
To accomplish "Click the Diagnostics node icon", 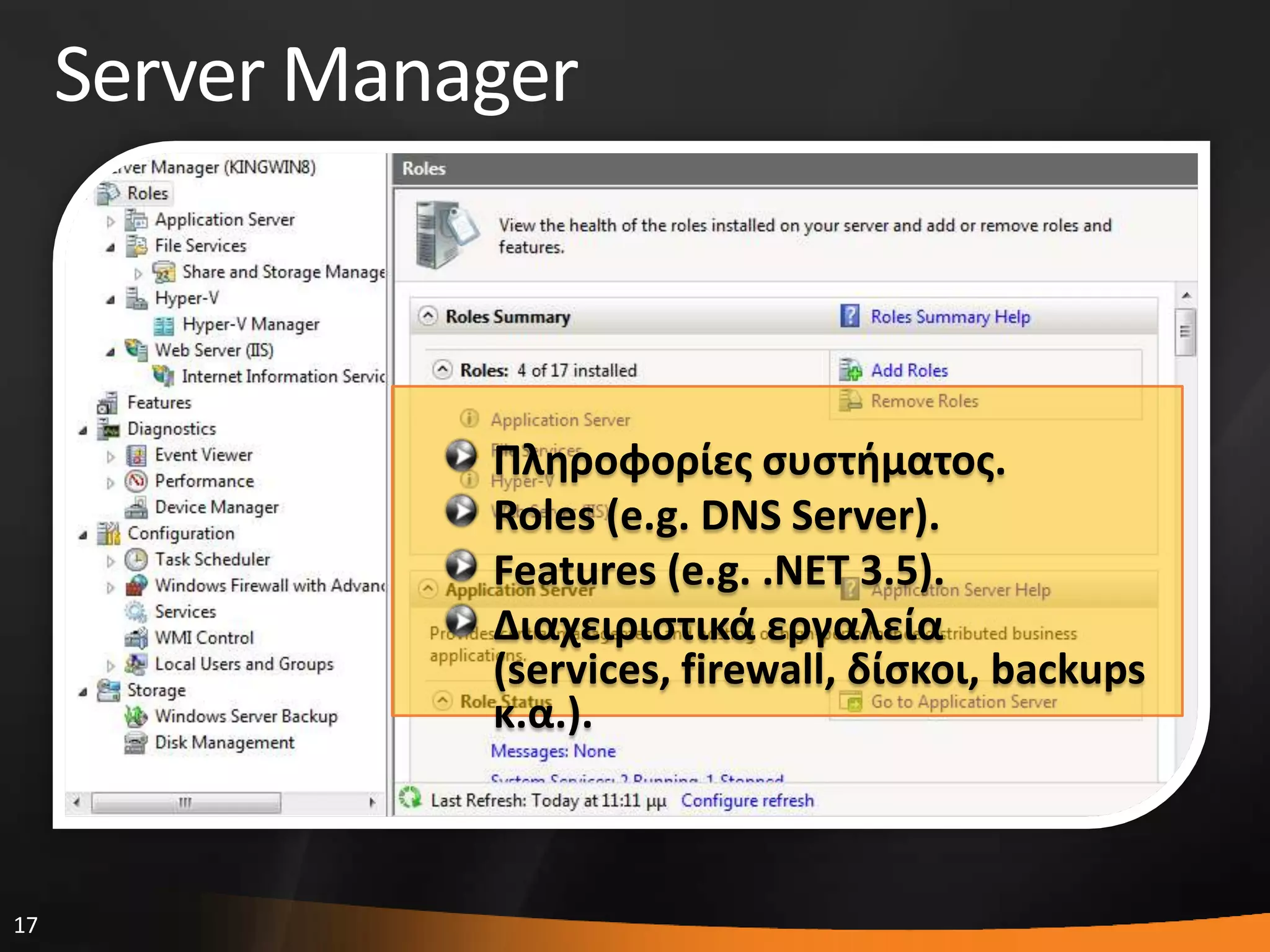I will (x=109, y=429).
